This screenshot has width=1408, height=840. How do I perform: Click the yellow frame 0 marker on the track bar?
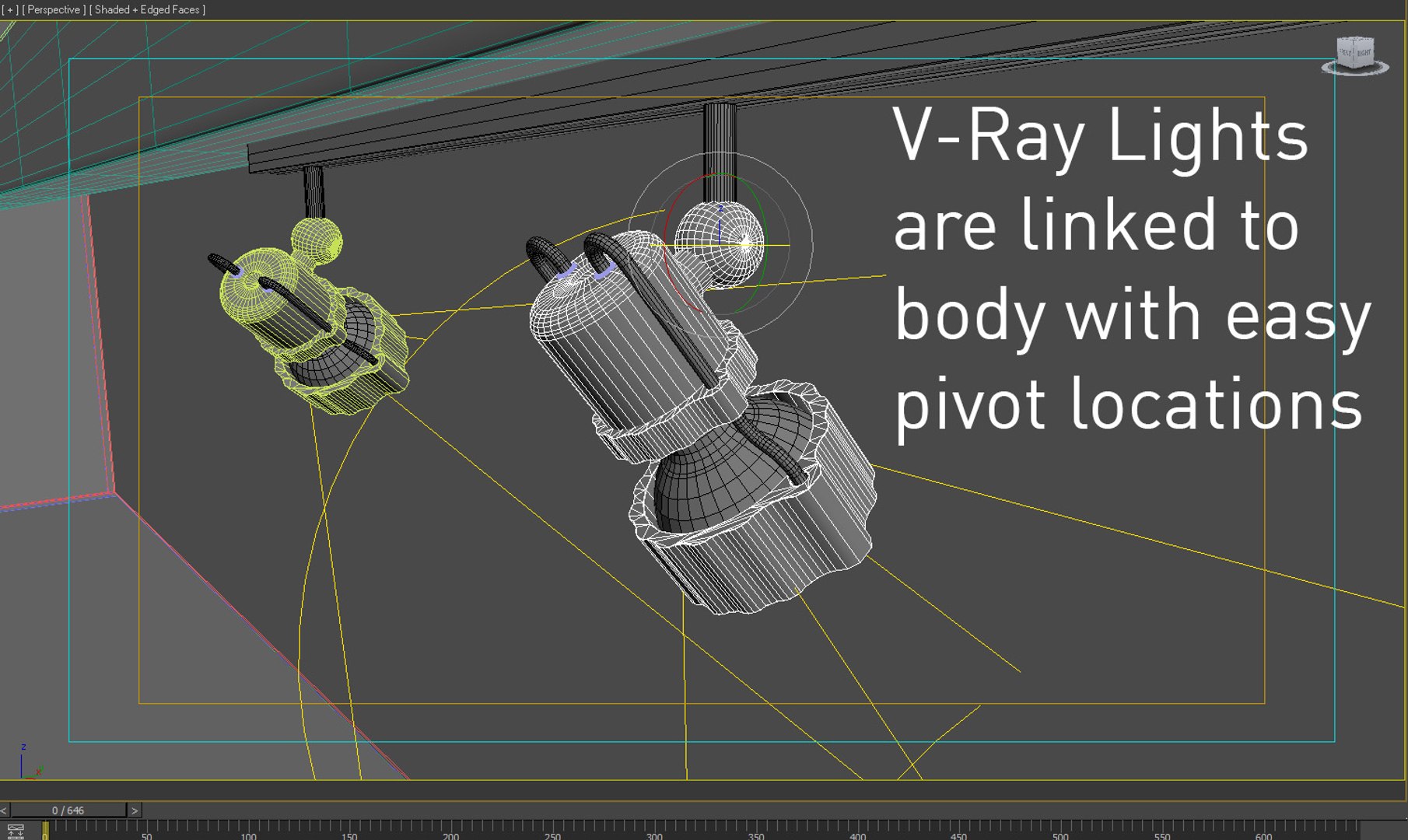45,830
